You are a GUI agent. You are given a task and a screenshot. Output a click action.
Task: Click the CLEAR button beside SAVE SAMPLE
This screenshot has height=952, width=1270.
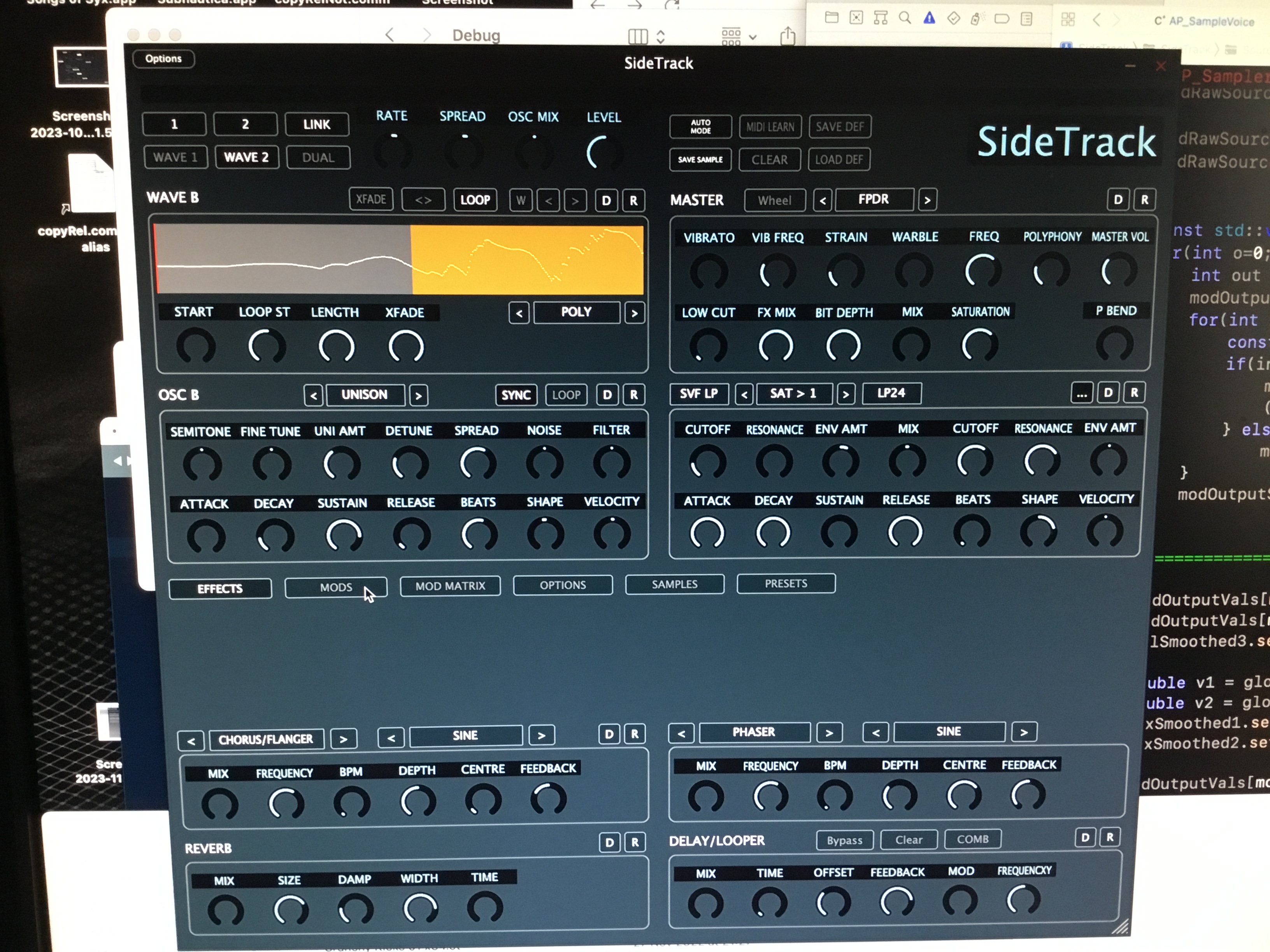[x=770, y=159]
